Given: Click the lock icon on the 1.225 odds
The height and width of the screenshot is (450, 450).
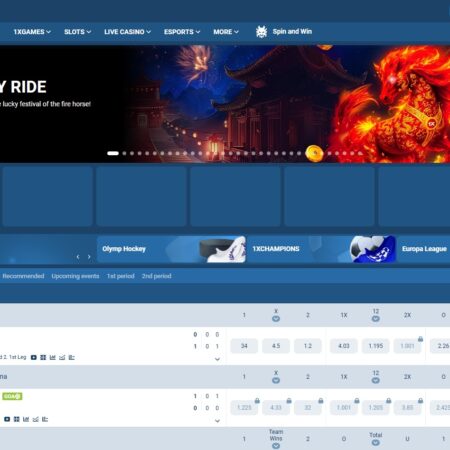Looking at the screenshot, I should [x=257, y=401].
